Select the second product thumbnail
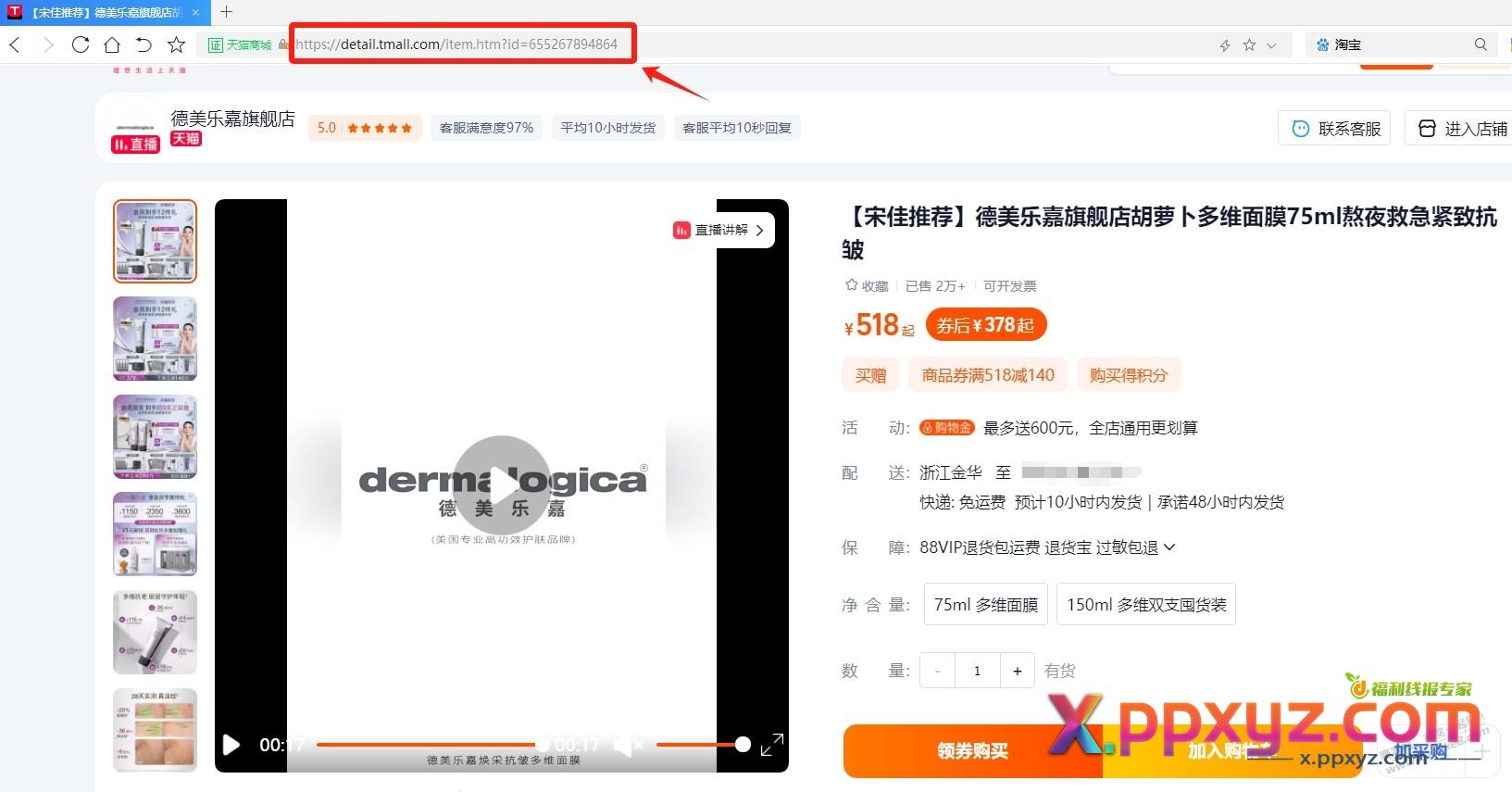Viewport: 1512px width, 792px height. point(155,339)
